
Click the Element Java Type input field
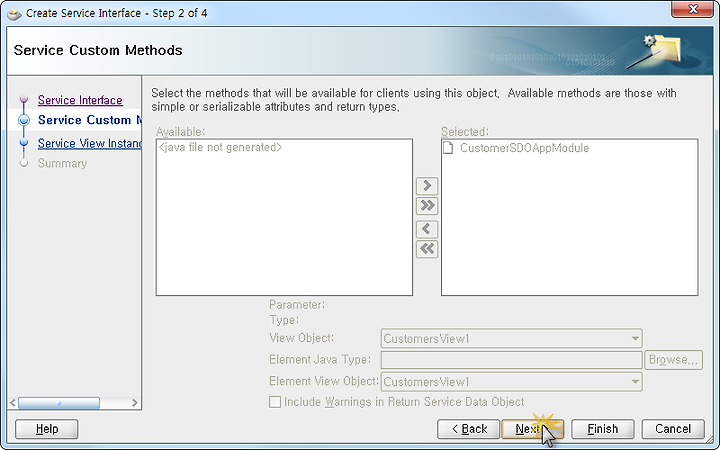pos(511,360)
